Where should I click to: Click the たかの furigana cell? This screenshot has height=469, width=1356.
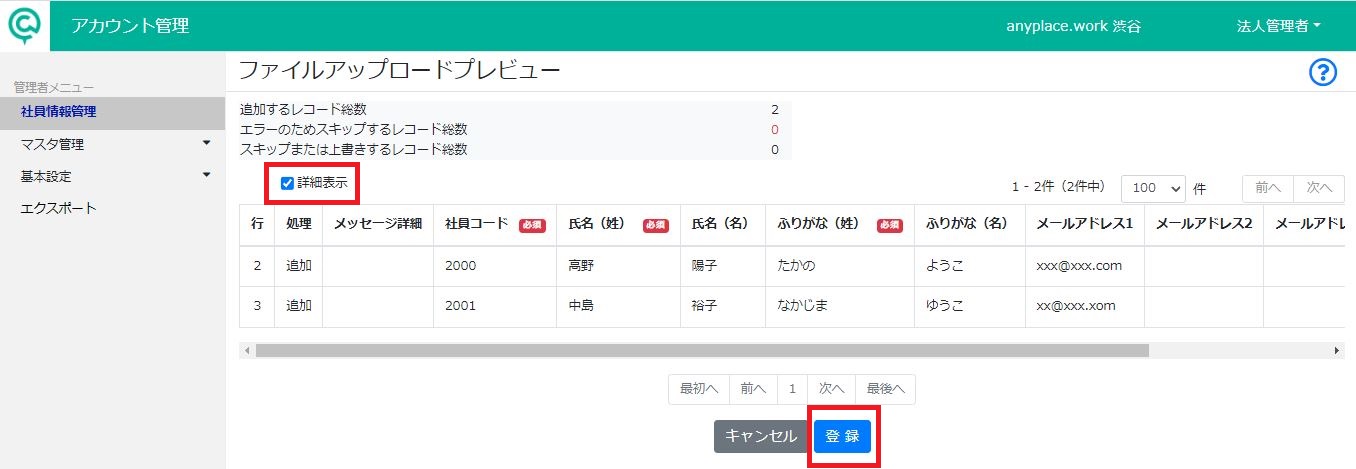point(840,266)
